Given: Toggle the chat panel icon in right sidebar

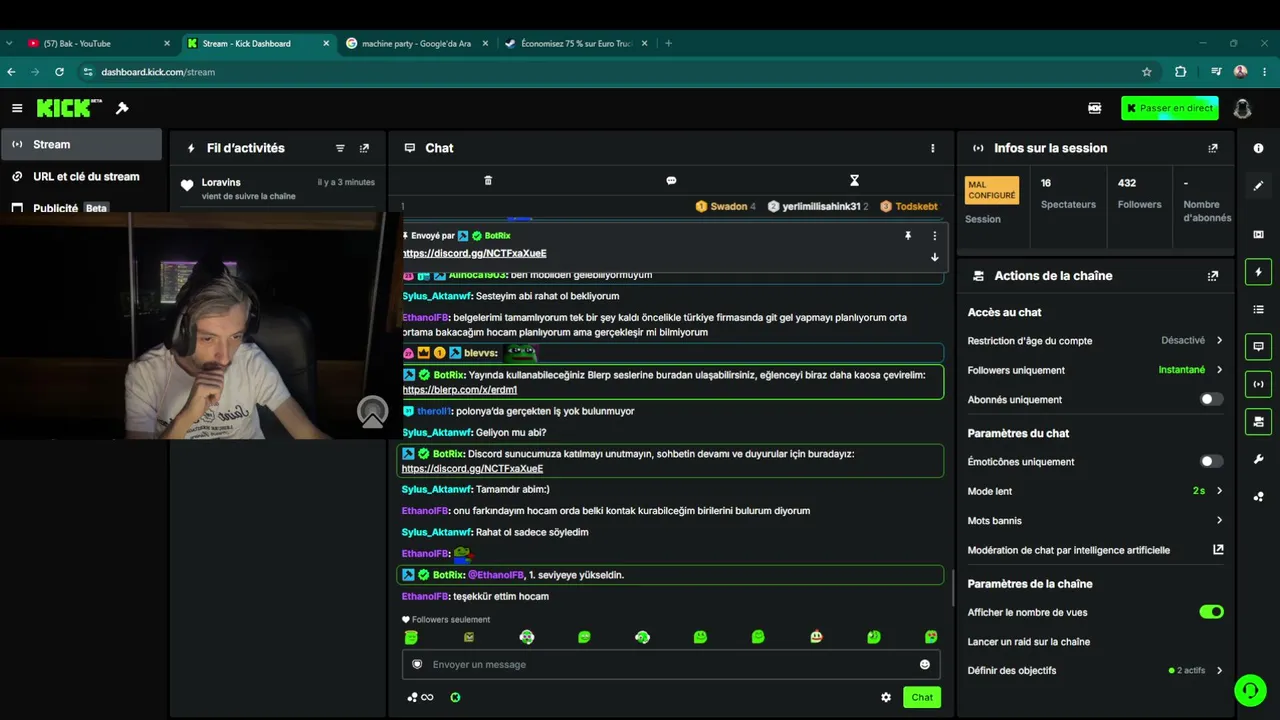Looking at the screenshot, I should [x=1258, y=346].
